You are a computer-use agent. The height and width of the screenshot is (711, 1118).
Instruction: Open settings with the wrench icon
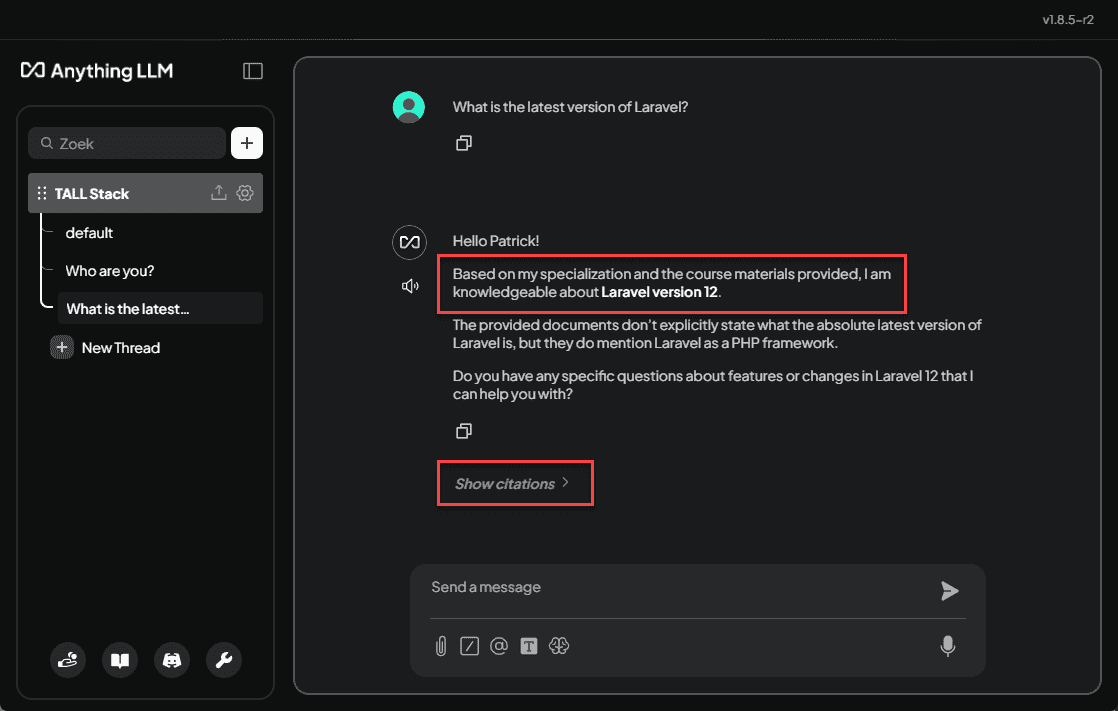pyautogui.click(x=224, y=660)
